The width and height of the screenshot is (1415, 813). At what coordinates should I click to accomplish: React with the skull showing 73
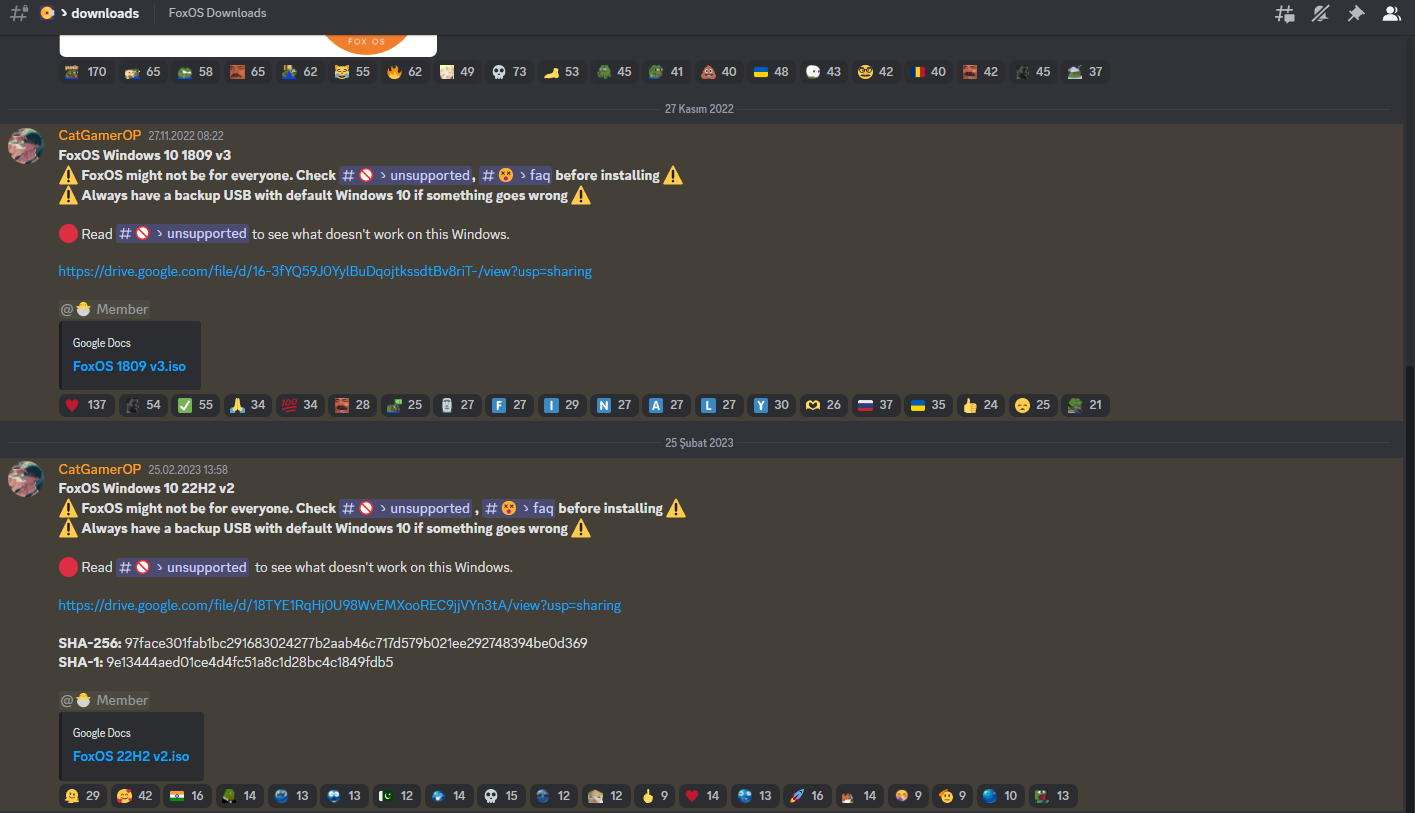[509, 72]
